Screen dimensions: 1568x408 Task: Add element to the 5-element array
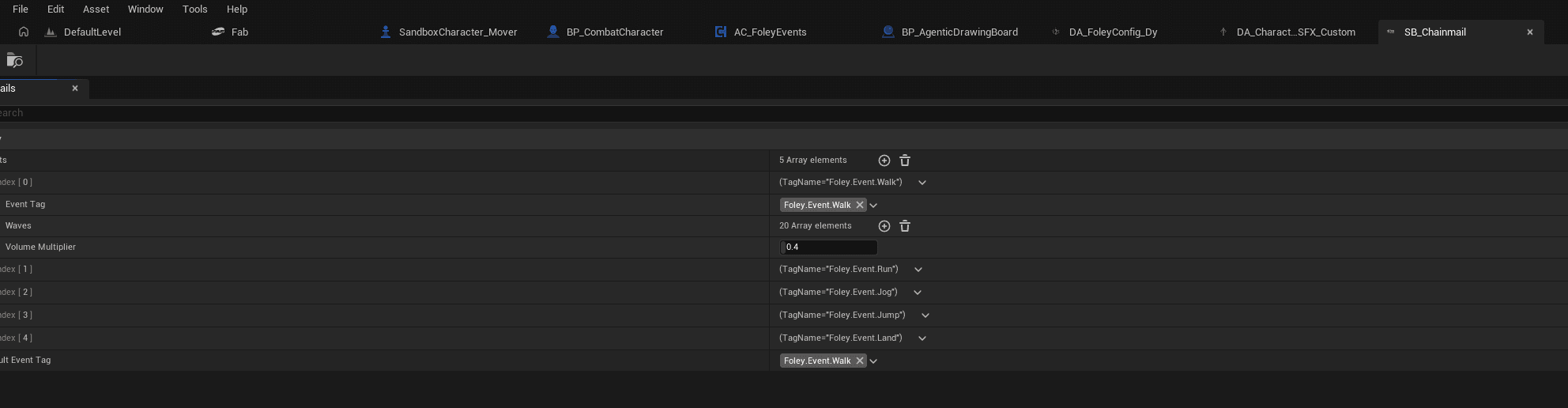coord(884,161)
